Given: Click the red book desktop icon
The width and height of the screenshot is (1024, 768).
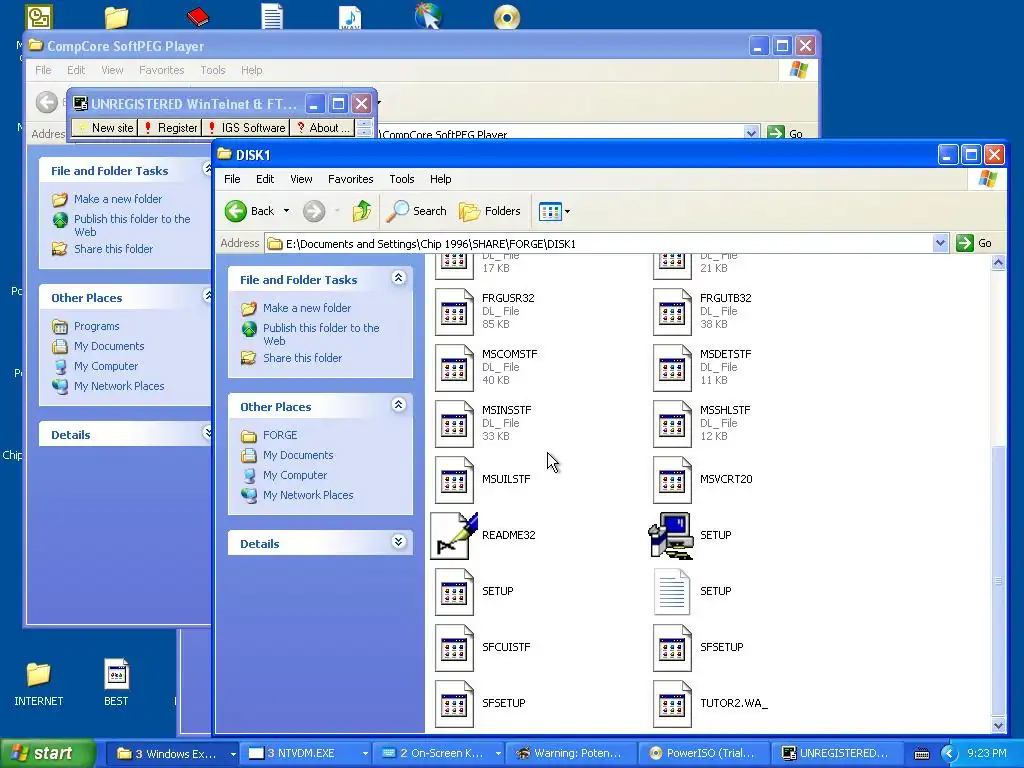Looking at the screenshot, I should tap(197, 17).
